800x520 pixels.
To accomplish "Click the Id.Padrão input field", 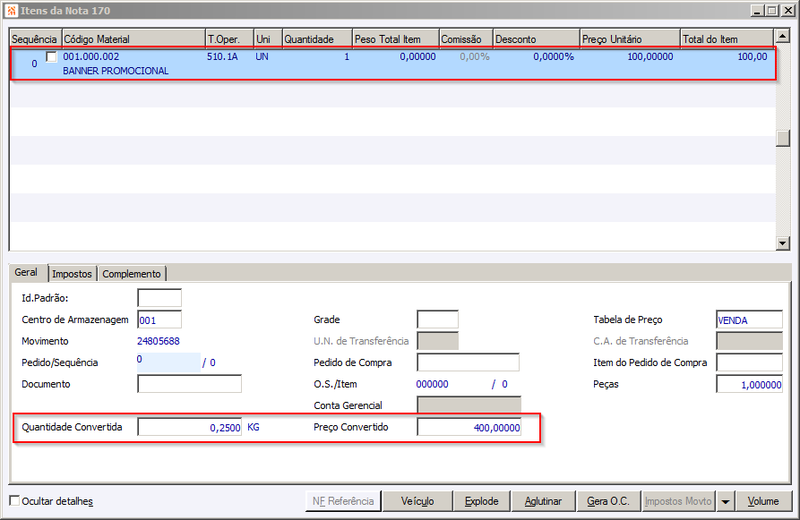I will [x=159, y=298].
